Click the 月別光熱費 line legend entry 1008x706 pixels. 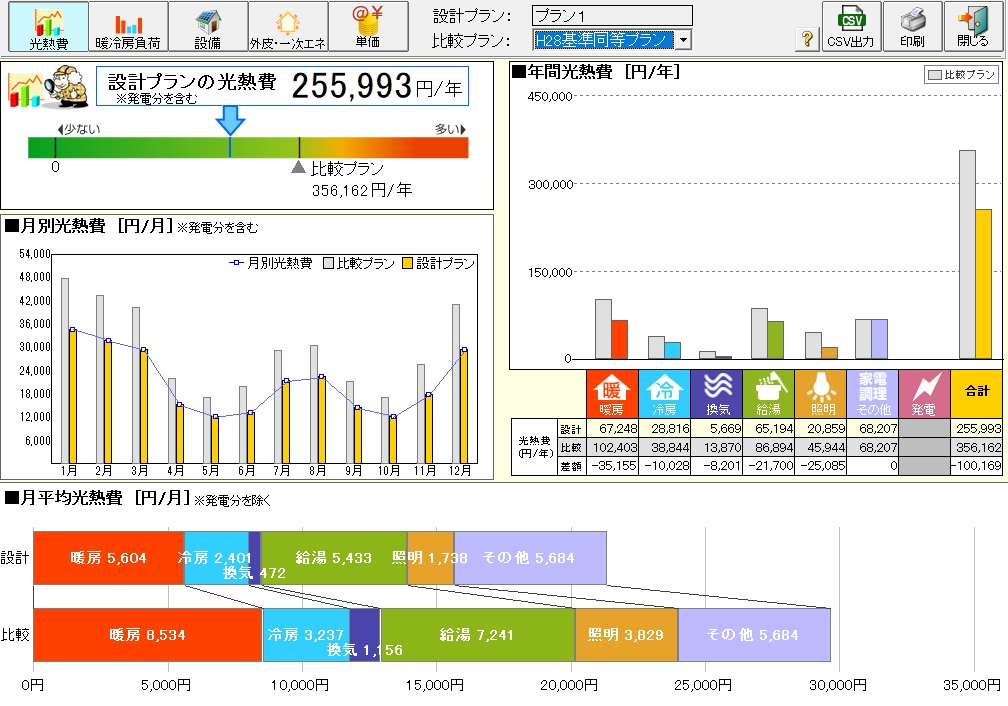[271, 263]
